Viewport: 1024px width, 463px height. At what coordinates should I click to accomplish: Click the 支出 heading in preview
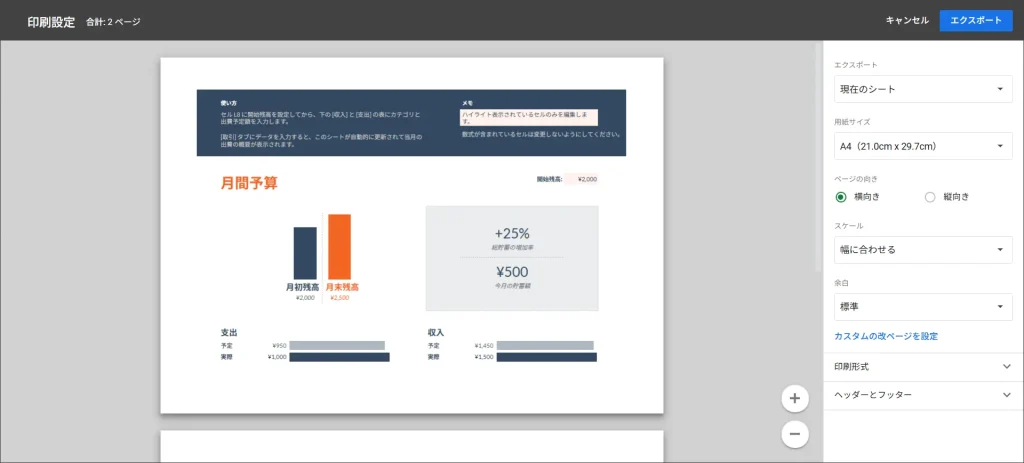[229, 332]
